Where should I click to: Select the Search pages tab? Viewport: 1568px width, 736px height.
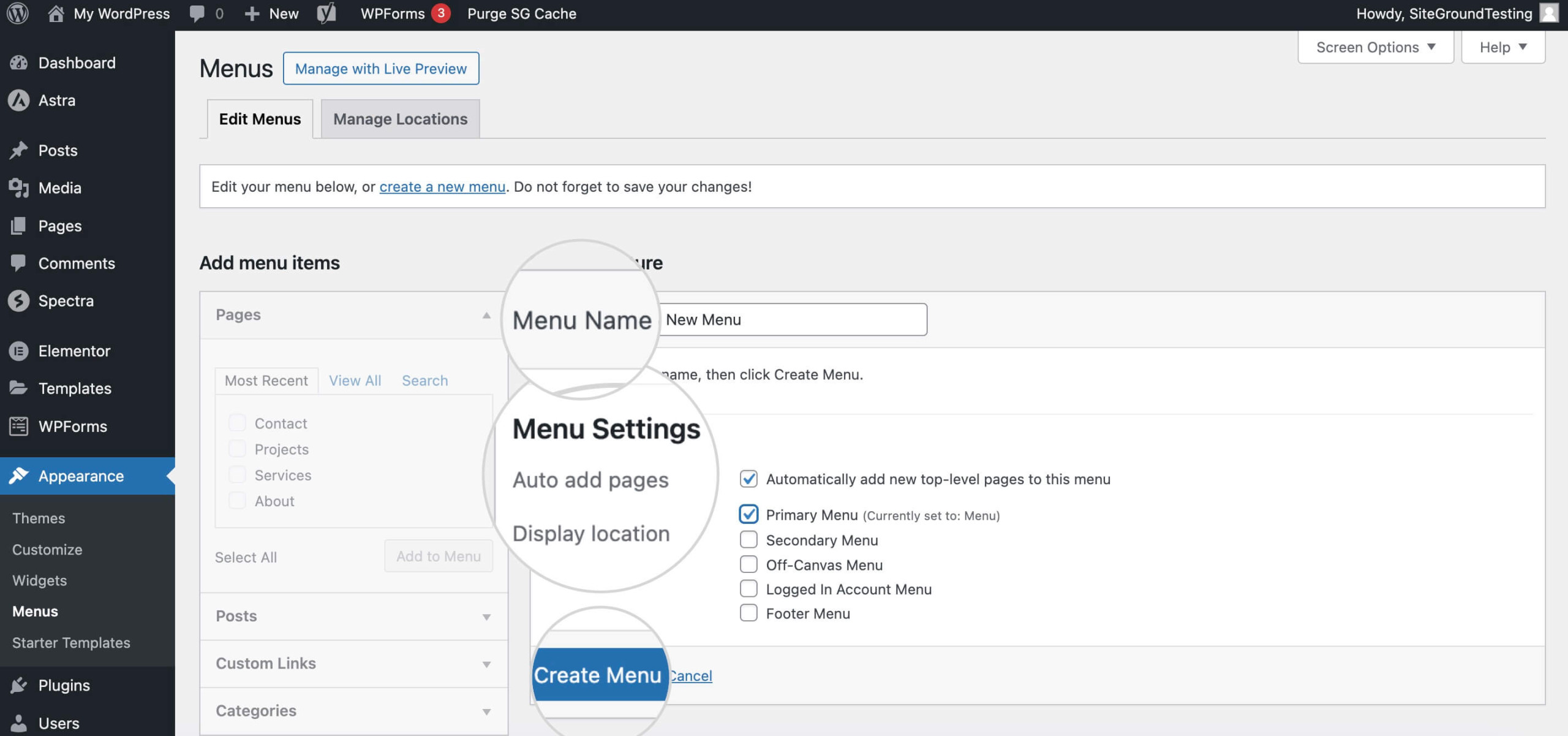tap(425, 381)
